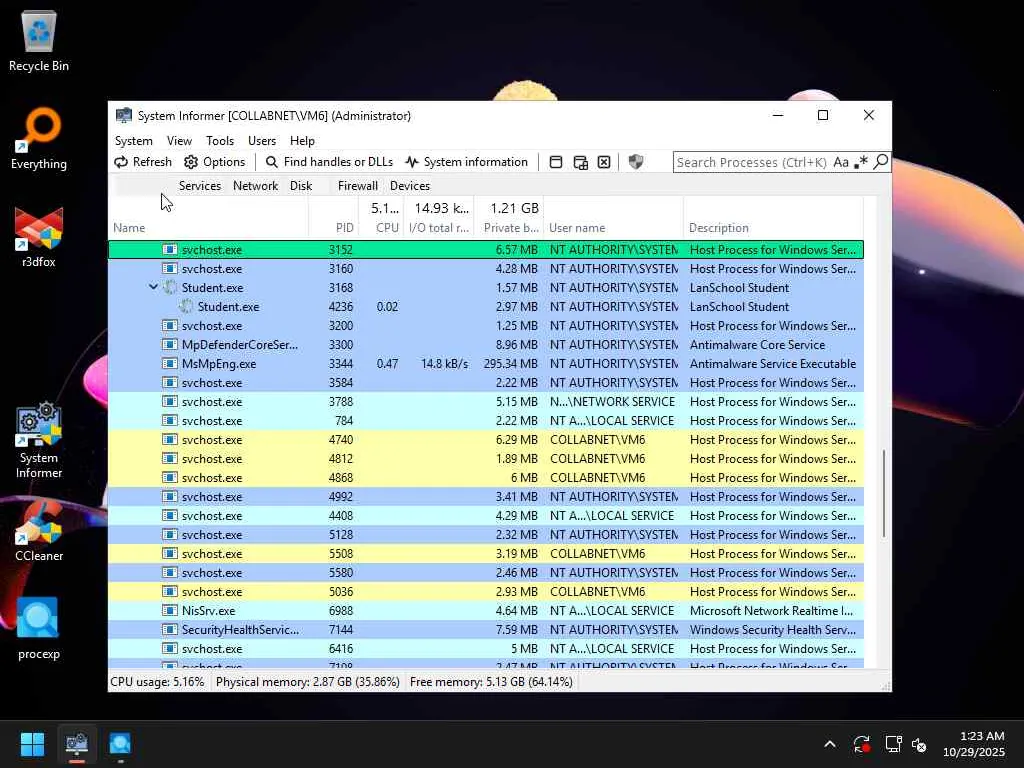The image size is (1024, 768).
Task: Switch to the Services tab
Action: pyautogui.click(x=200, y=185)
